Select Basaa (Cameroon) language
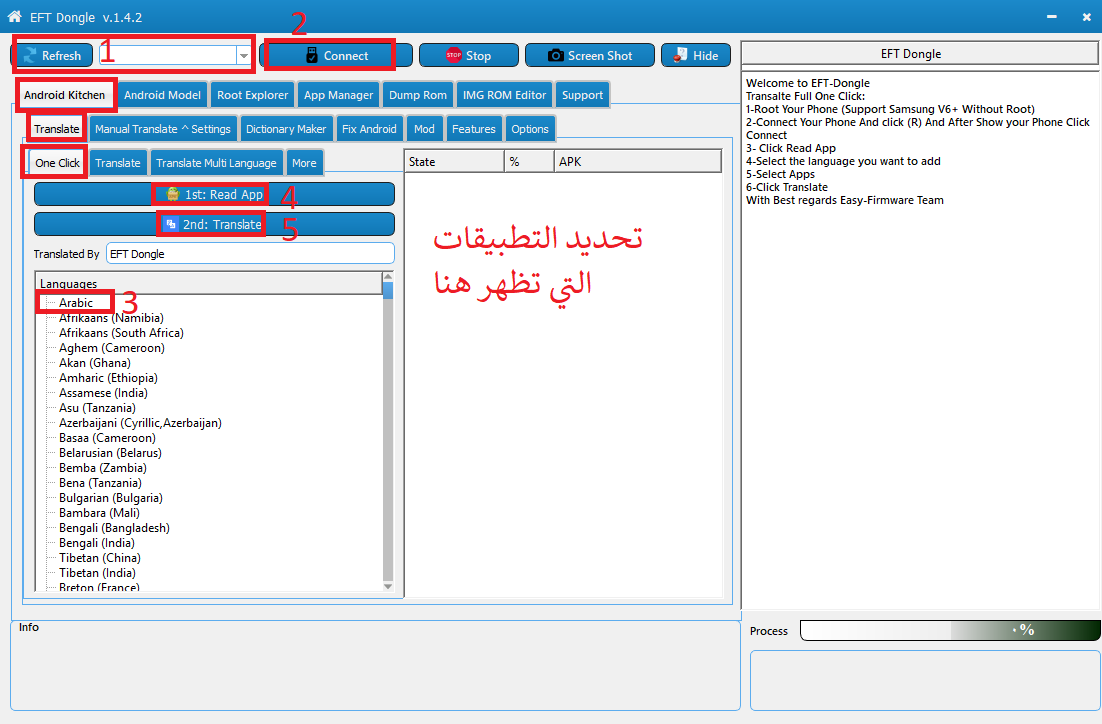Image resolution: width=1102 pixels, height=724 pixels. point(108,438)
